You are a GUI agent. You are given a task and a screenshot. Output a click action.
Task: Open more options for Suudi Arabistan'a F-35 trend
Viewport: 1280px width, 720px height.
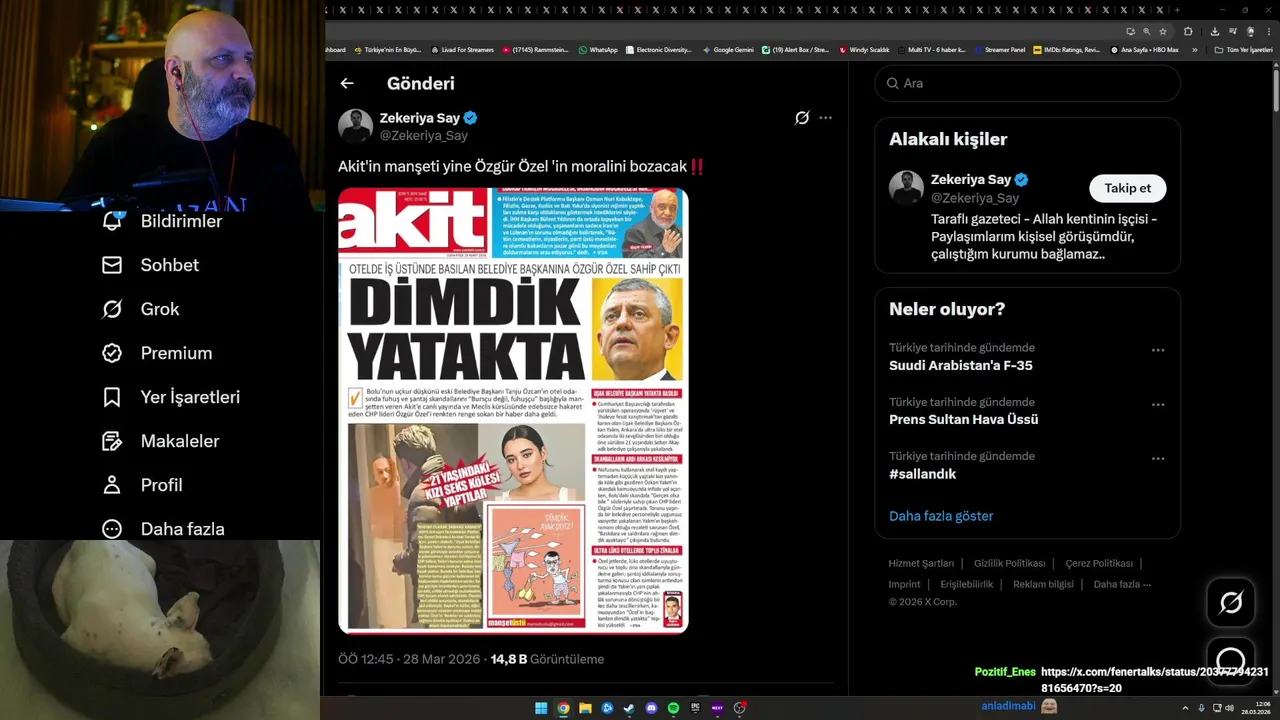coord(1158,351)
